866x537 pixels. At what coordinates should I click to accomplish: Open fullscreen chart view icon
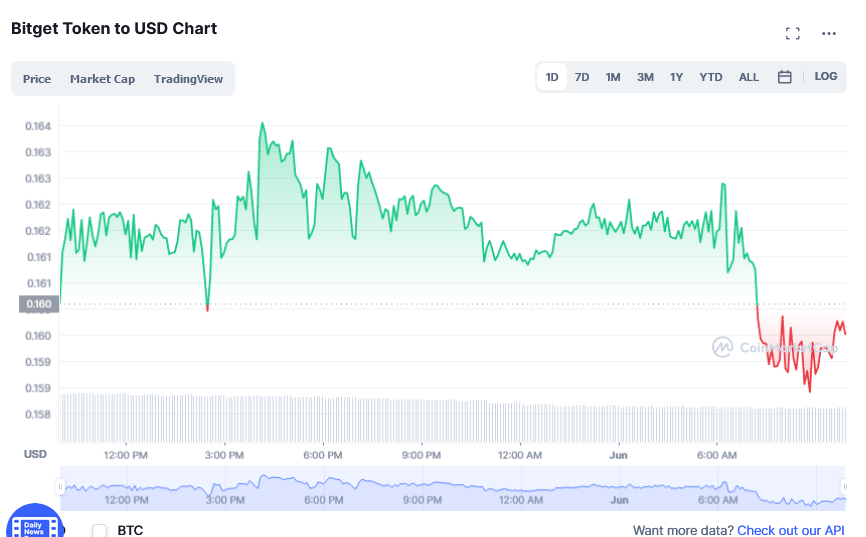coord(793,34)
